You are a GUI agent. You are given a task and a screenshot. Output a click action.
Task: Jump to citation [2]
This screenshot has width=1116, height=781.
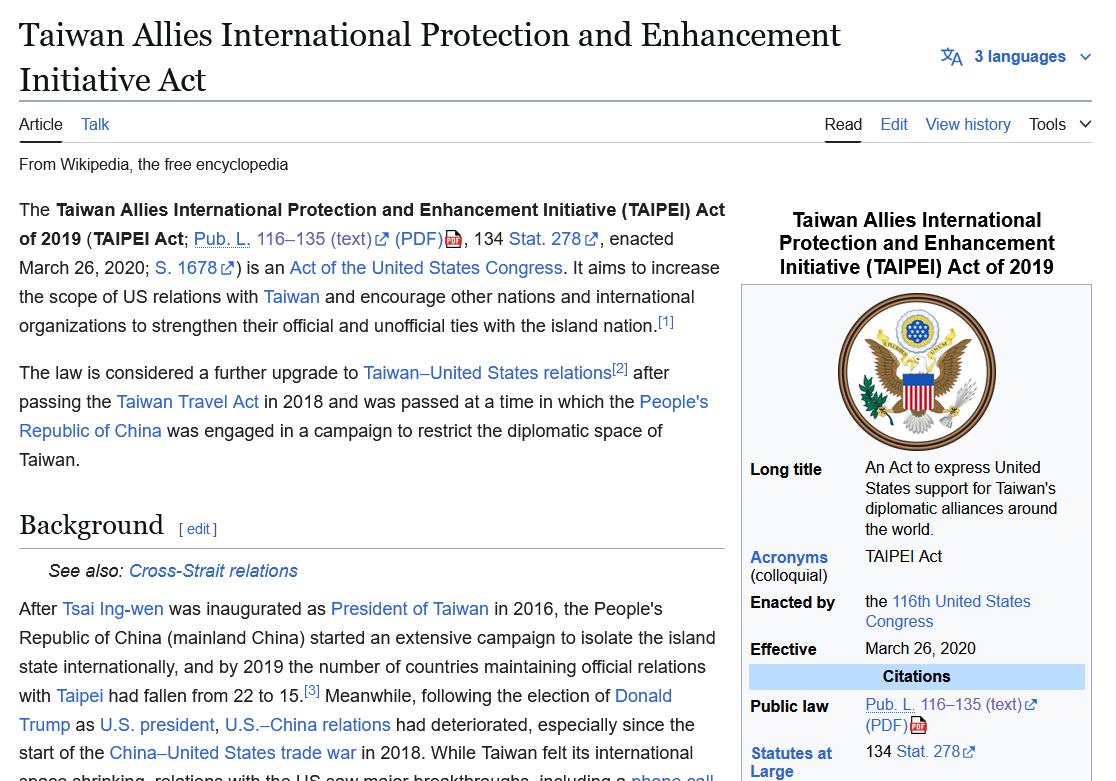(x=620, y=369)
